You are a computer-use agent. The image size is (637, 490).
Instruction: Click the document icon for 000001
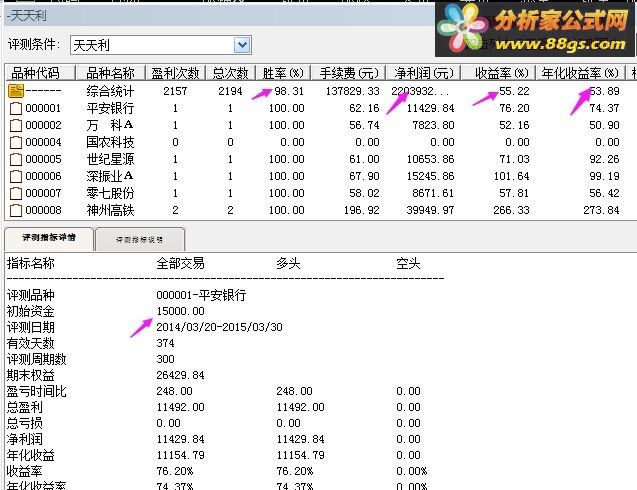[16, 108]
